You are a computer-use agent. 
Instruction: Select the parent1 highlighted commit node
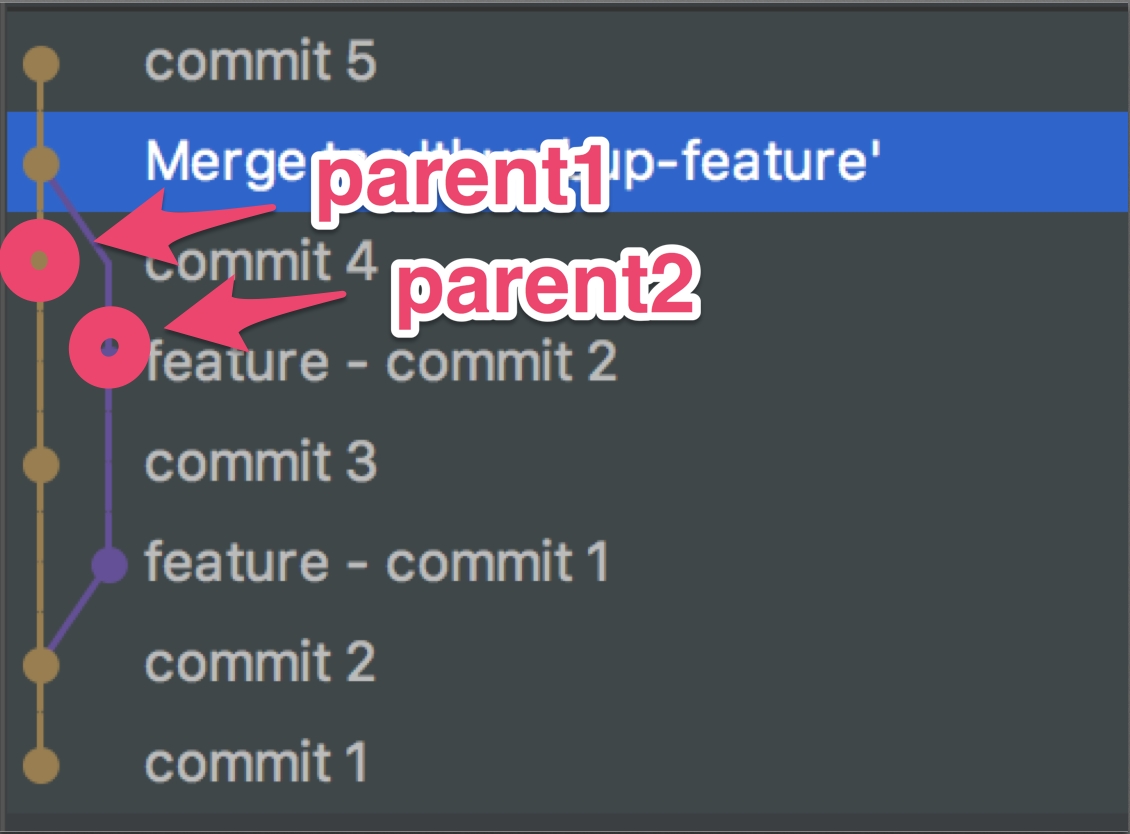pyautogui.click(x=40, y=258)
